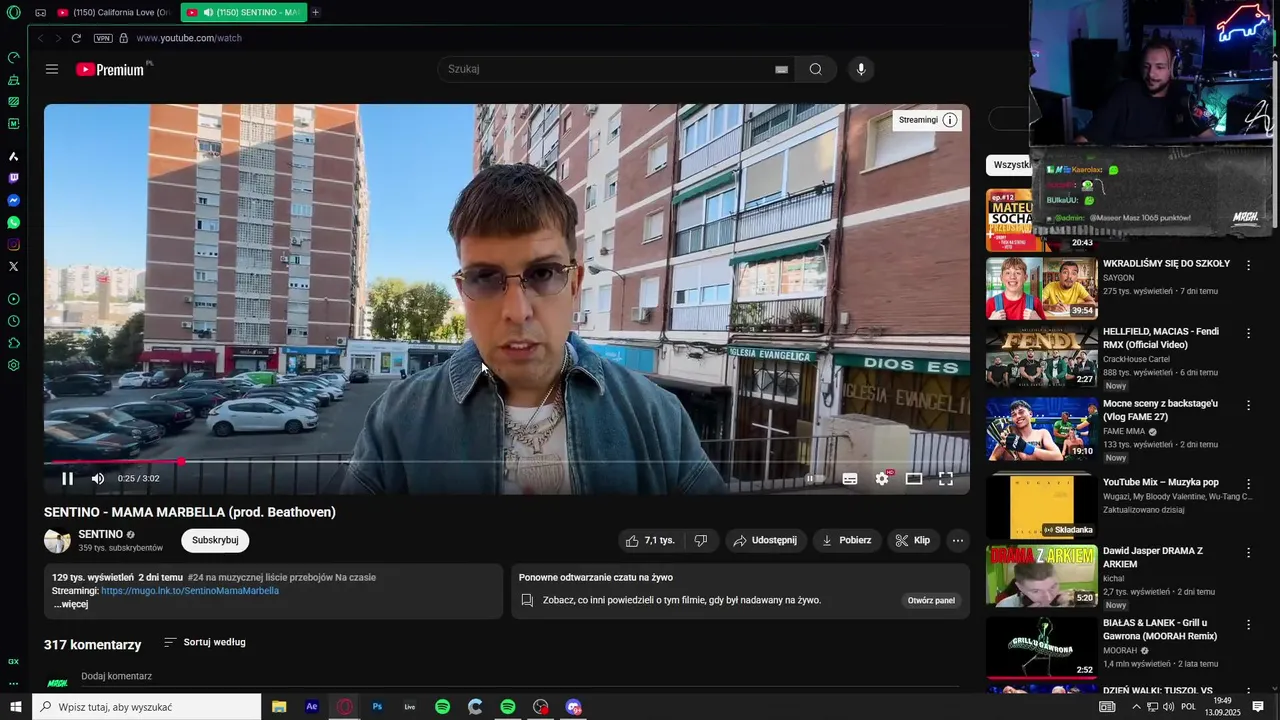This screenshot has height=720, width=1280.
Task: Click Otwórz panel for chat replay
Action: click(x=931, y=601)
